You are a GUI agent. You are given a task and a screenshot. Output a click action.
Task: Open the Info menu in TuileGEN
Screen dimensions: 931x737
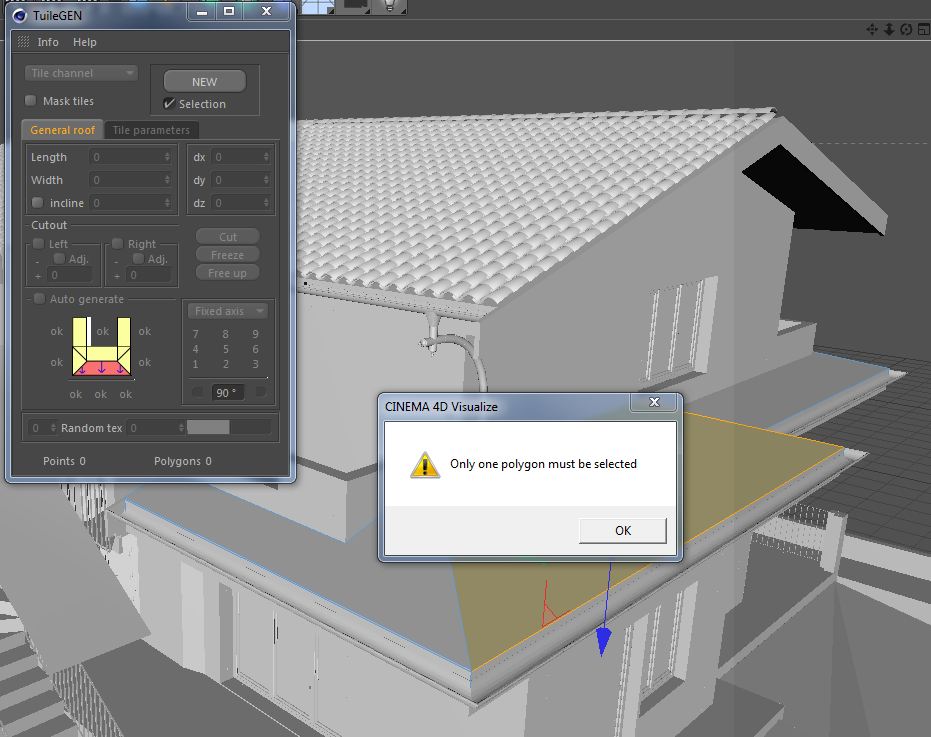pos(48,42)
